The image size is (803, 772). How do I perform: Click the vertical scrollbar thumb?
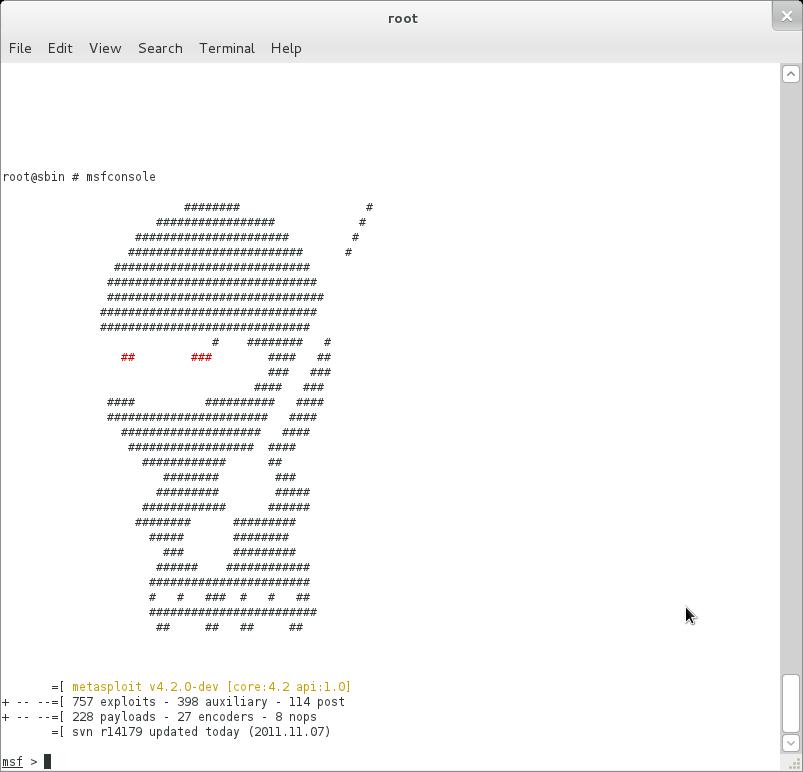(x=790, y=704)
